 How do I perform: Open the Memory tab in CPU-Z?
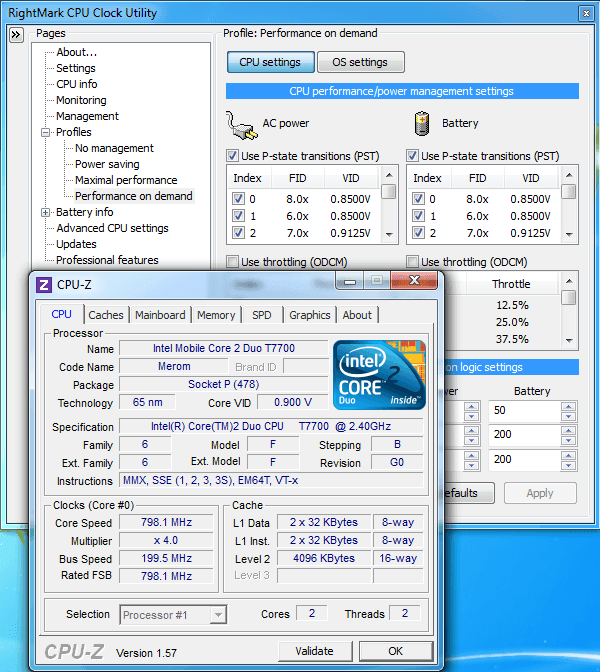[216, 315]
